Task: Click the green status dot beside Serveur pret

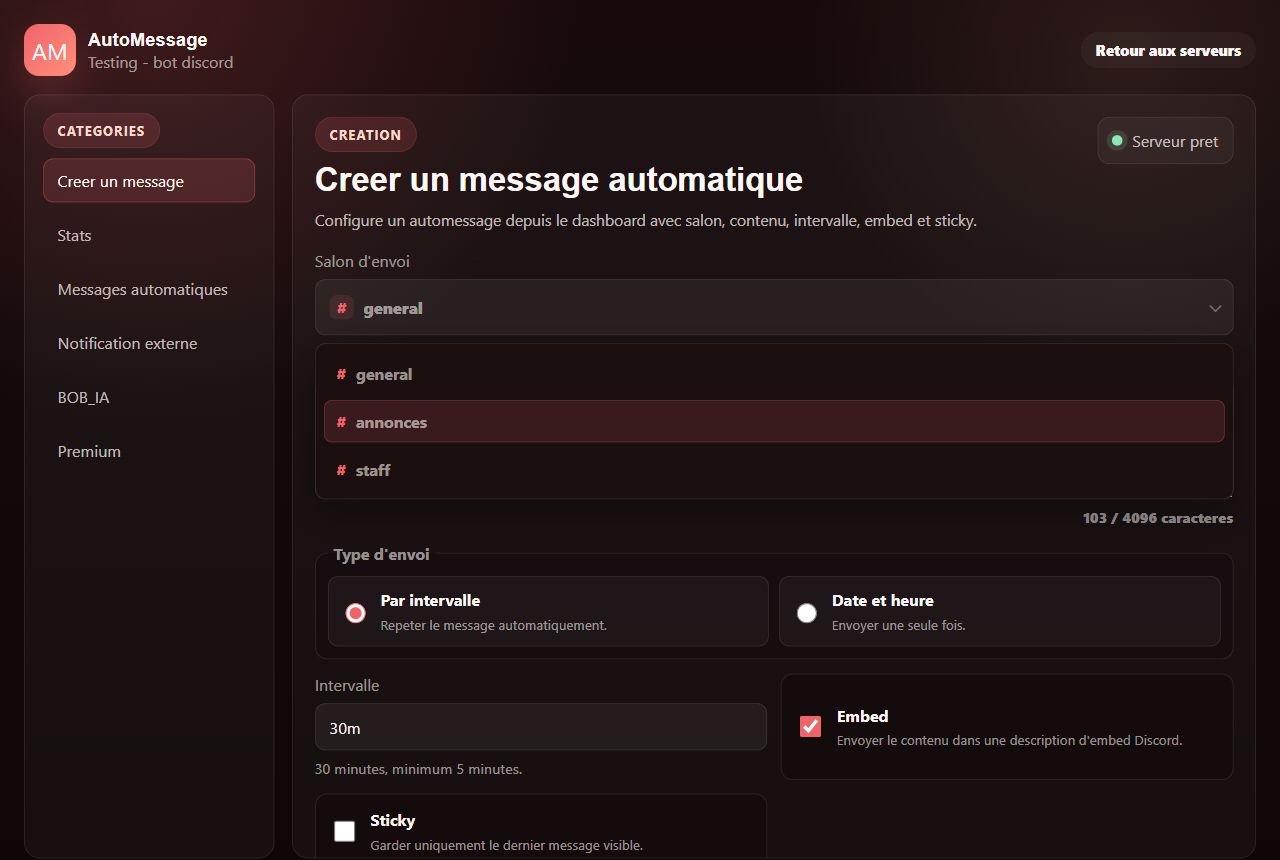Action: click(x=1117, y=141)
